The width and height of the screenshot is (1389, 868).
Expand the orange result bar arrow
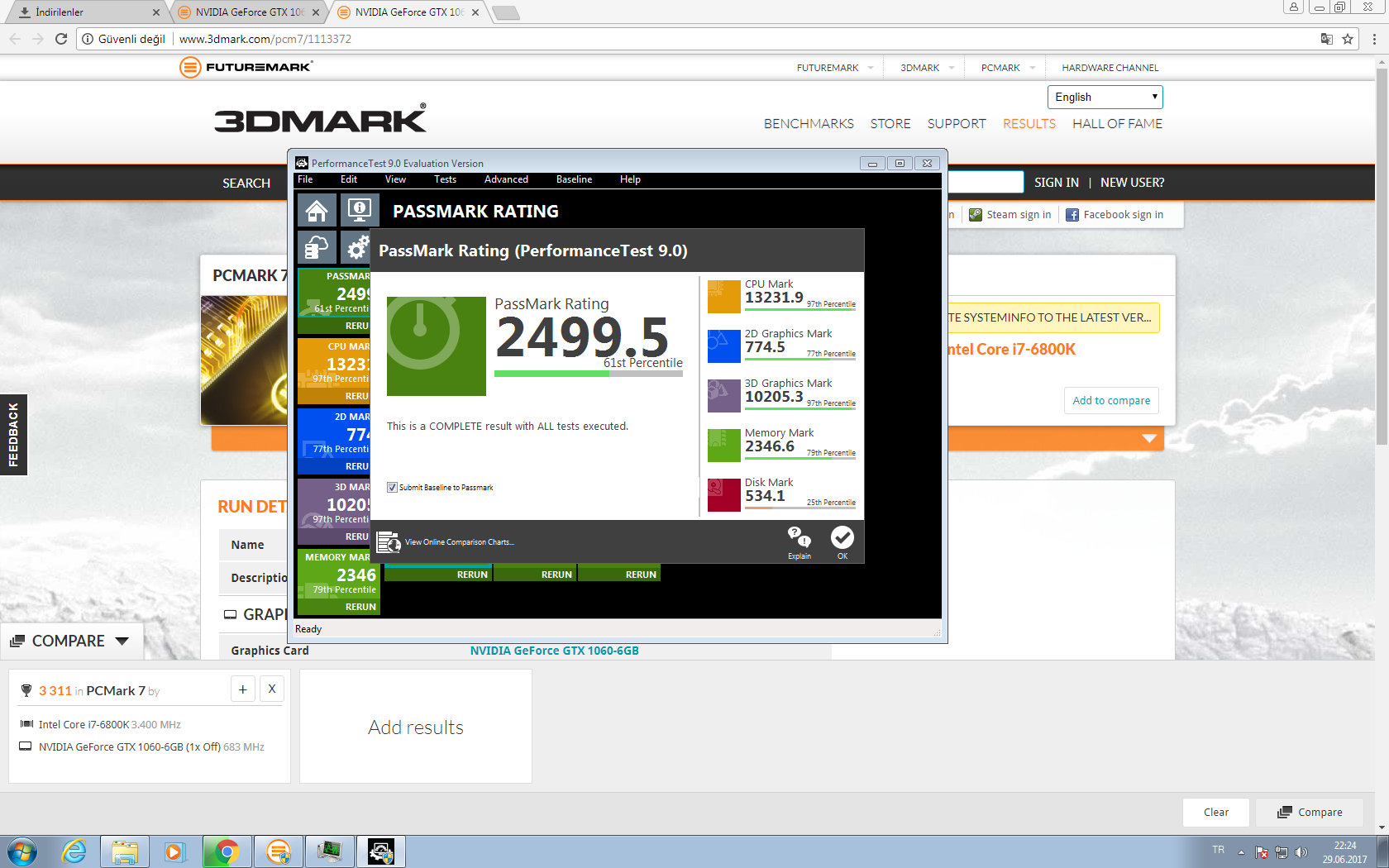tap(1149, 438)
